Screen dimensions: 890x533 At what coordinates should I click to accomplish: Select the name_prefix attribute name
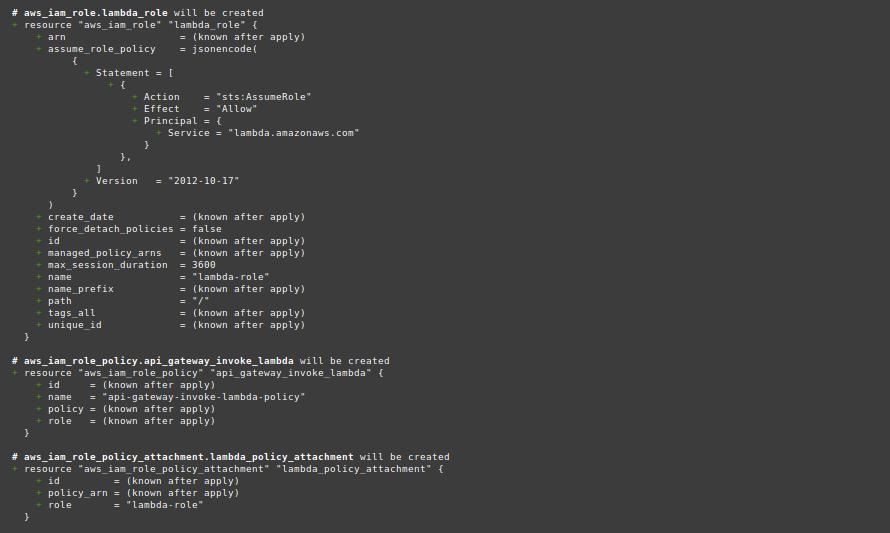81,289
